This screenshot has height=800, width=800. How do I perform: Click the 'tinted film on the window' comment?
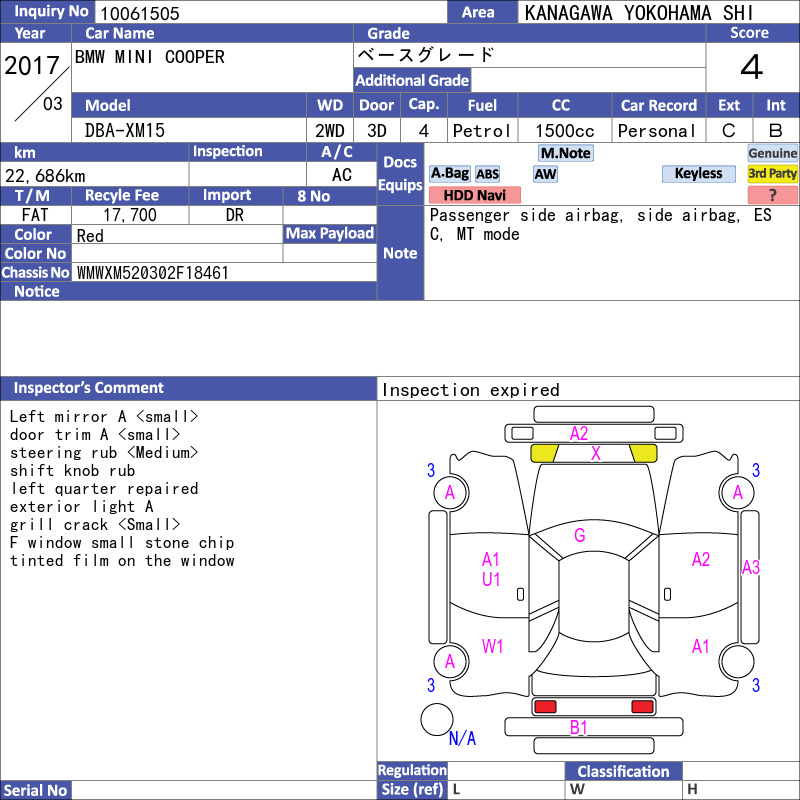(x=122, y=561)
